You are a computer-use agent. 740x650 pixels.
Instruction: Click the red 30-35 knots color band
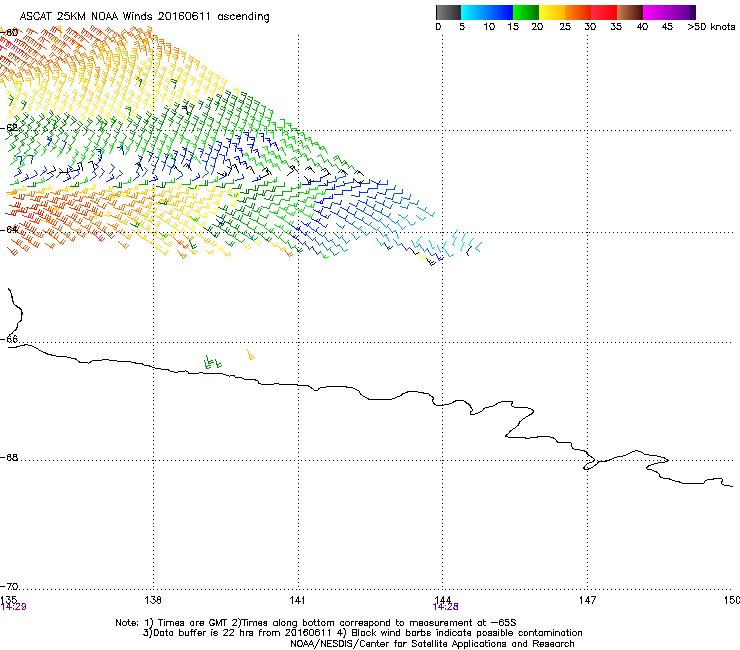tap(604, 12)
